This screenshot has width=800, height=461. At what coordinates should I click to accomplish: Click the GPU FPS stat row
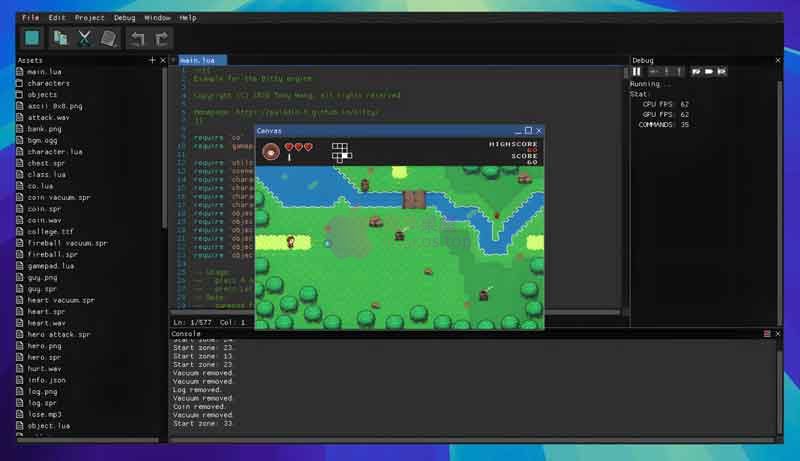(665, 114)
